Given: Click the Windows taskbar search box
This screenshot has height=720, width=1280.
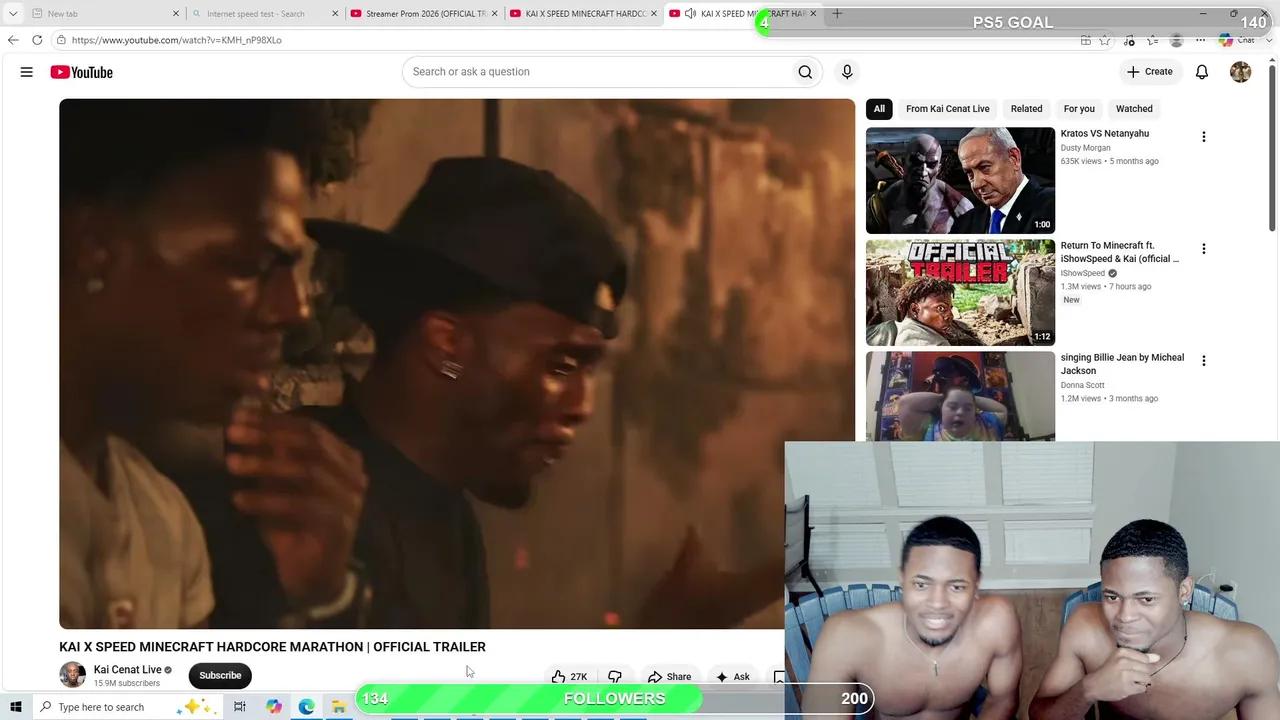Looking at the screenshot, I should (128, 707).
